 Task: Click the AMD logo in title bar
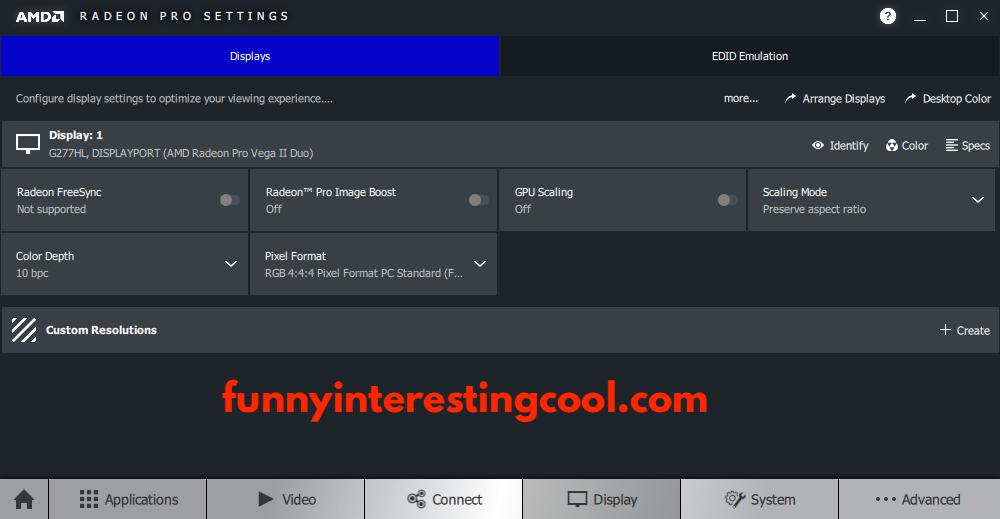(x=40, y=17)
